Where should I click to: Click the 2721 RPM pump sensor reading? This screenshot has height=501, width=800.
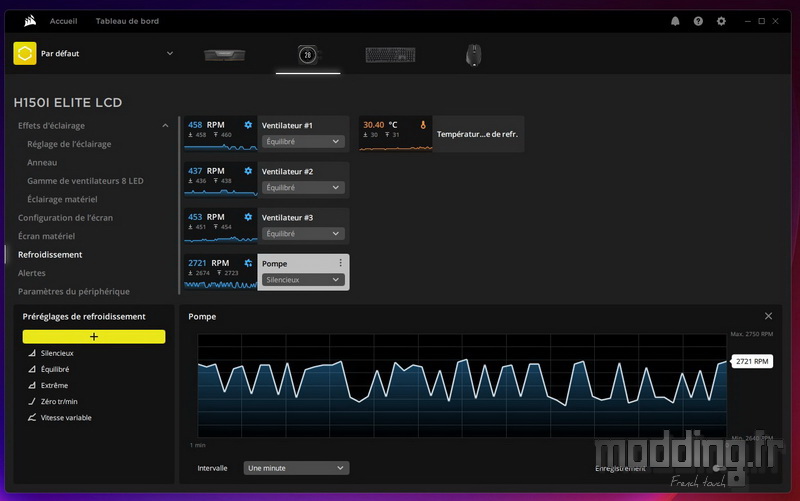click(x=209, y=263)
